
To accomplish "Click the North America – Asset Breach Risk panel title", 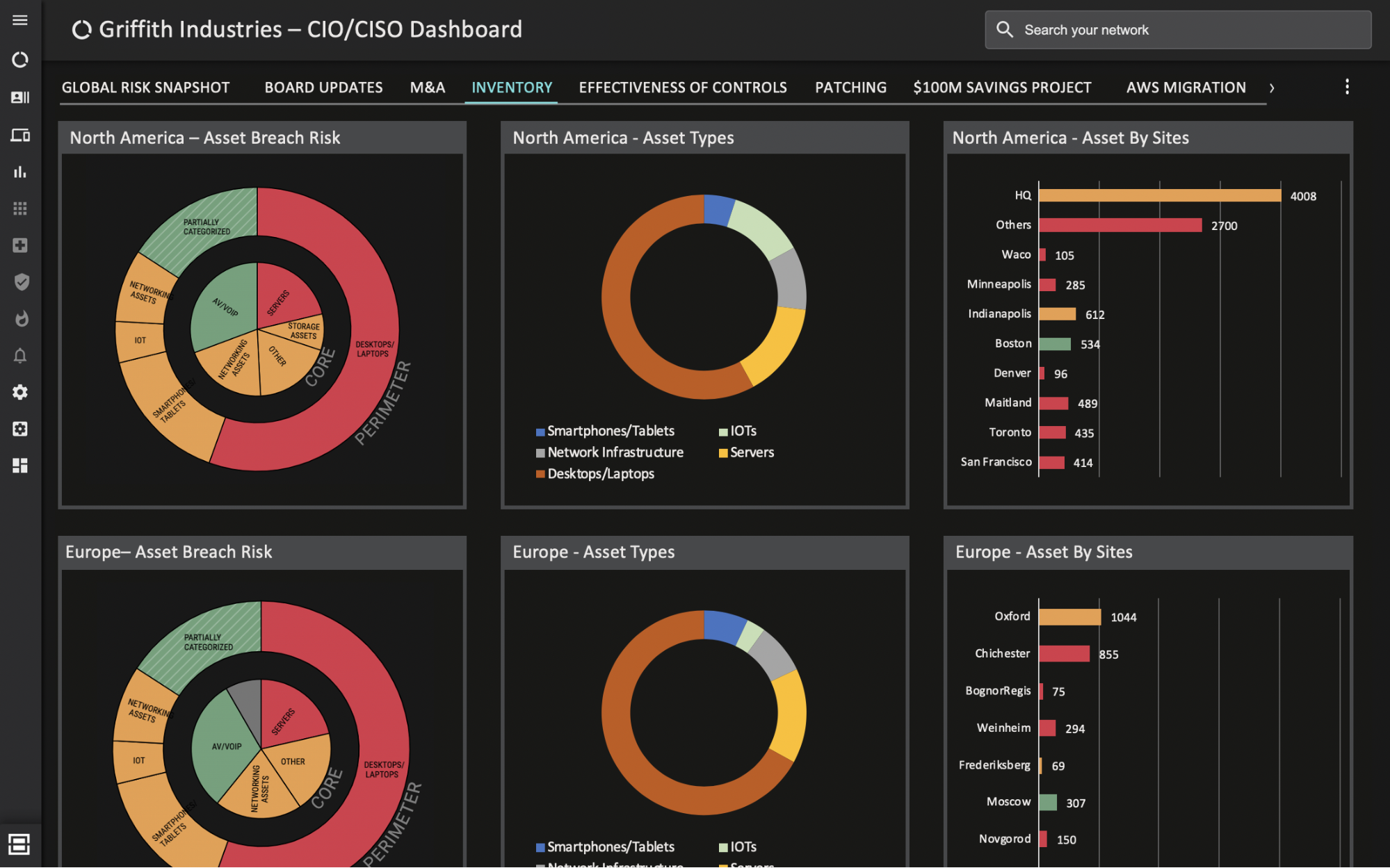I will (x=205, y=138).
